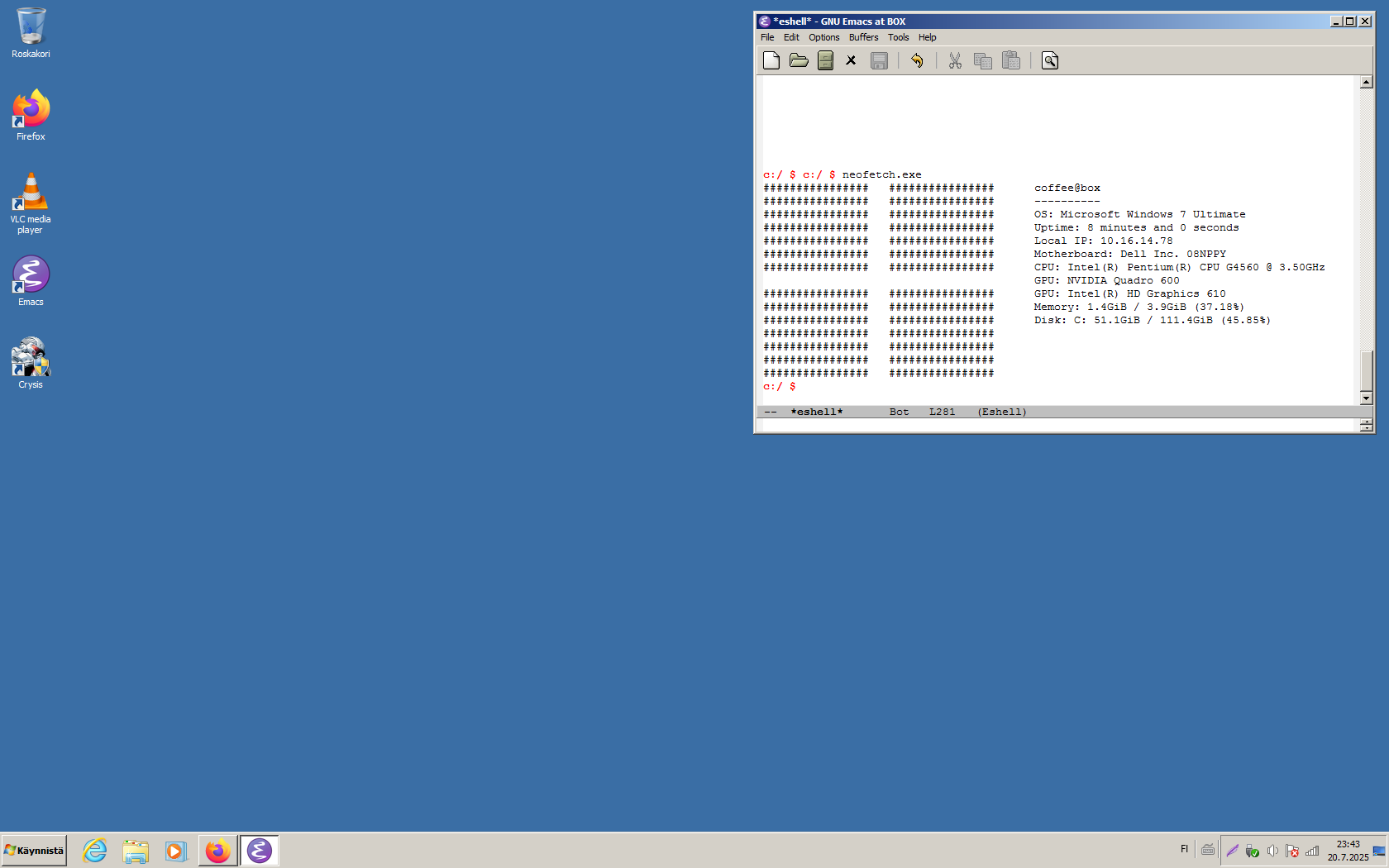Screen dimensions: 1389x868
Task: Open the Buffers menu
Action: click(863, 37)
